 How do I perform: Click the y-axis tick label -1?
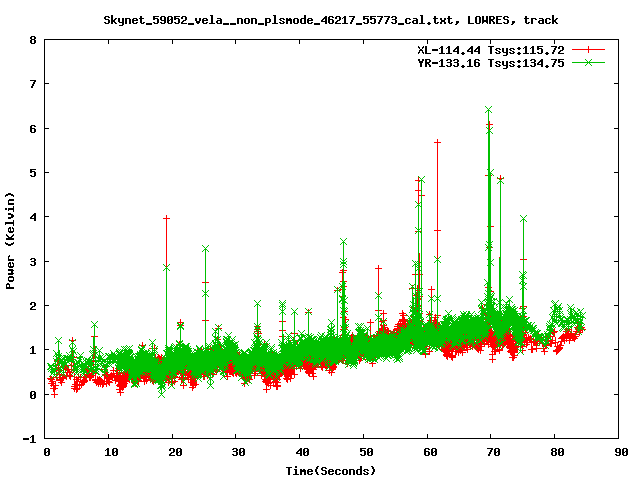coord(30,439)
